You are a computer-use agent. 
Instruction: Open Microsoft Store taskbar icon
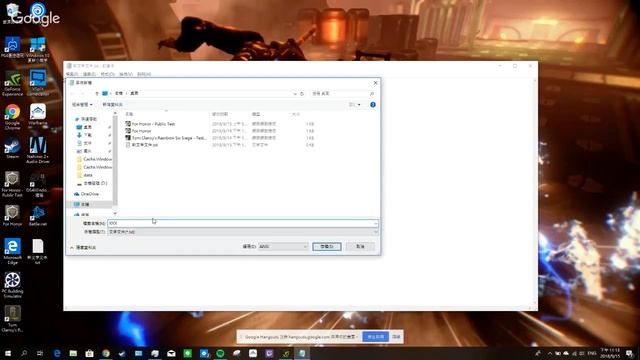[89, 353]
